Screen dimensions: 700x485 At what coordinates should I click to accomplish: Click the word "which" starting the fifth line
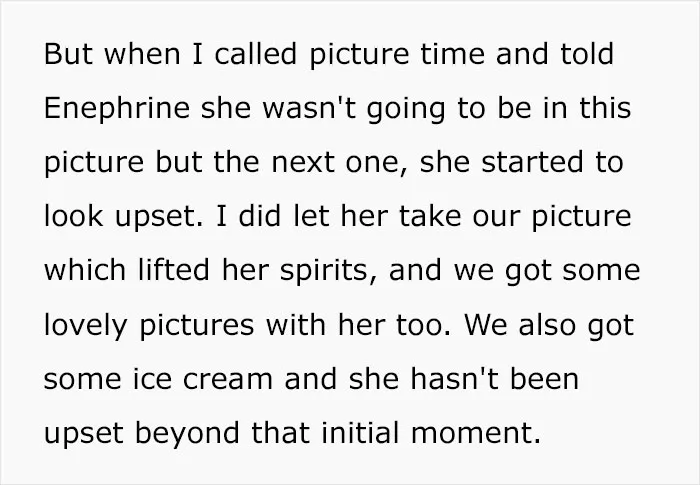85,271
